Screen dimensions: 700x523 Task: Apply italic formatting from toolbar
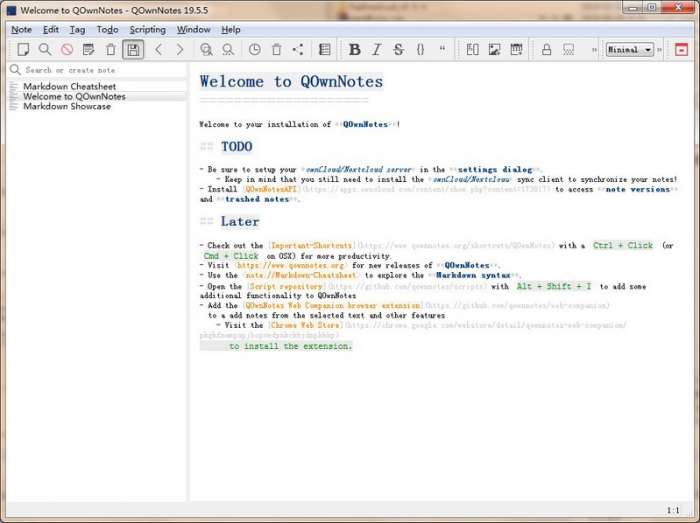pos(376,49)
